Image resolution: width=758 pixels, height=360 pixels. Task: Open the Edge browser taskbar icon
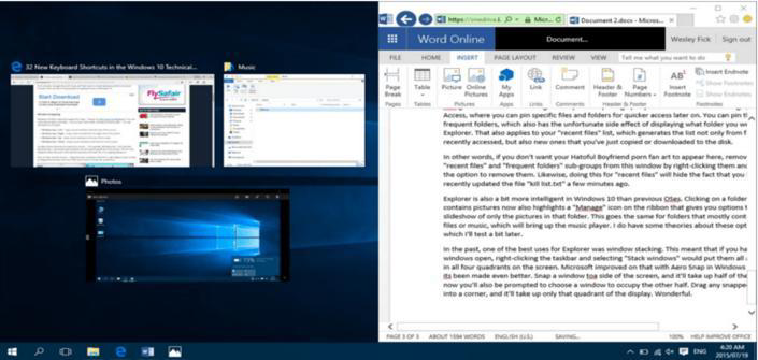click(x=120, y=352)
